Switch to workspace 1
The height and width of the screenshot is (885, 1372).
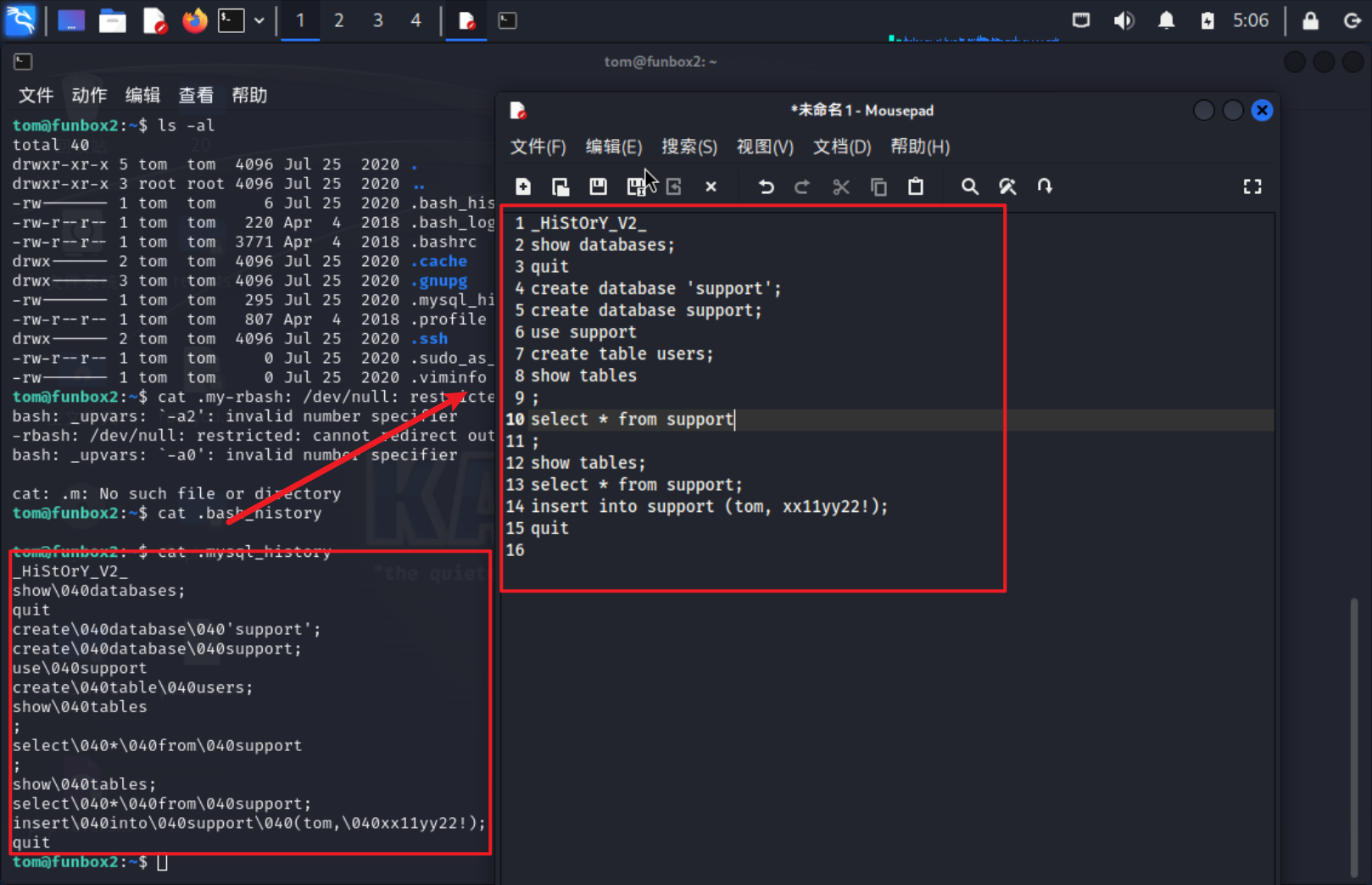coord(300,20)
